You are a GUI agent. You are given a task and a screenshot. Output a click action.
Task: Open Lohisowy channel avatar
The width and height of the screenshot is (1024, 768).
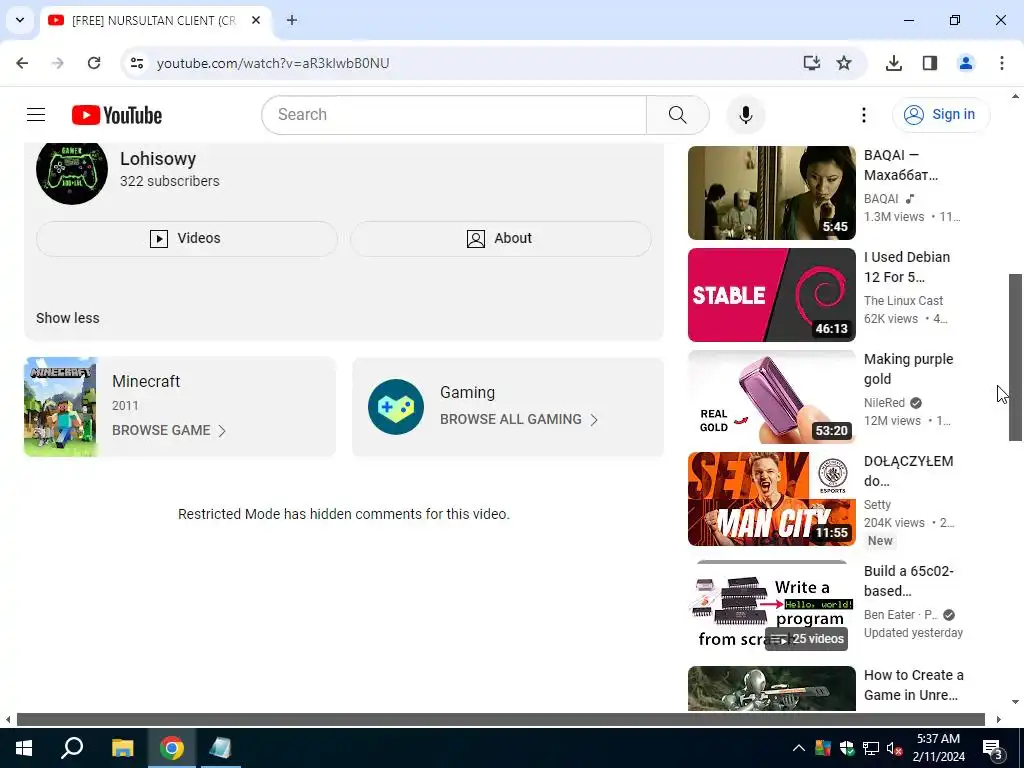[x=72, y=170]
